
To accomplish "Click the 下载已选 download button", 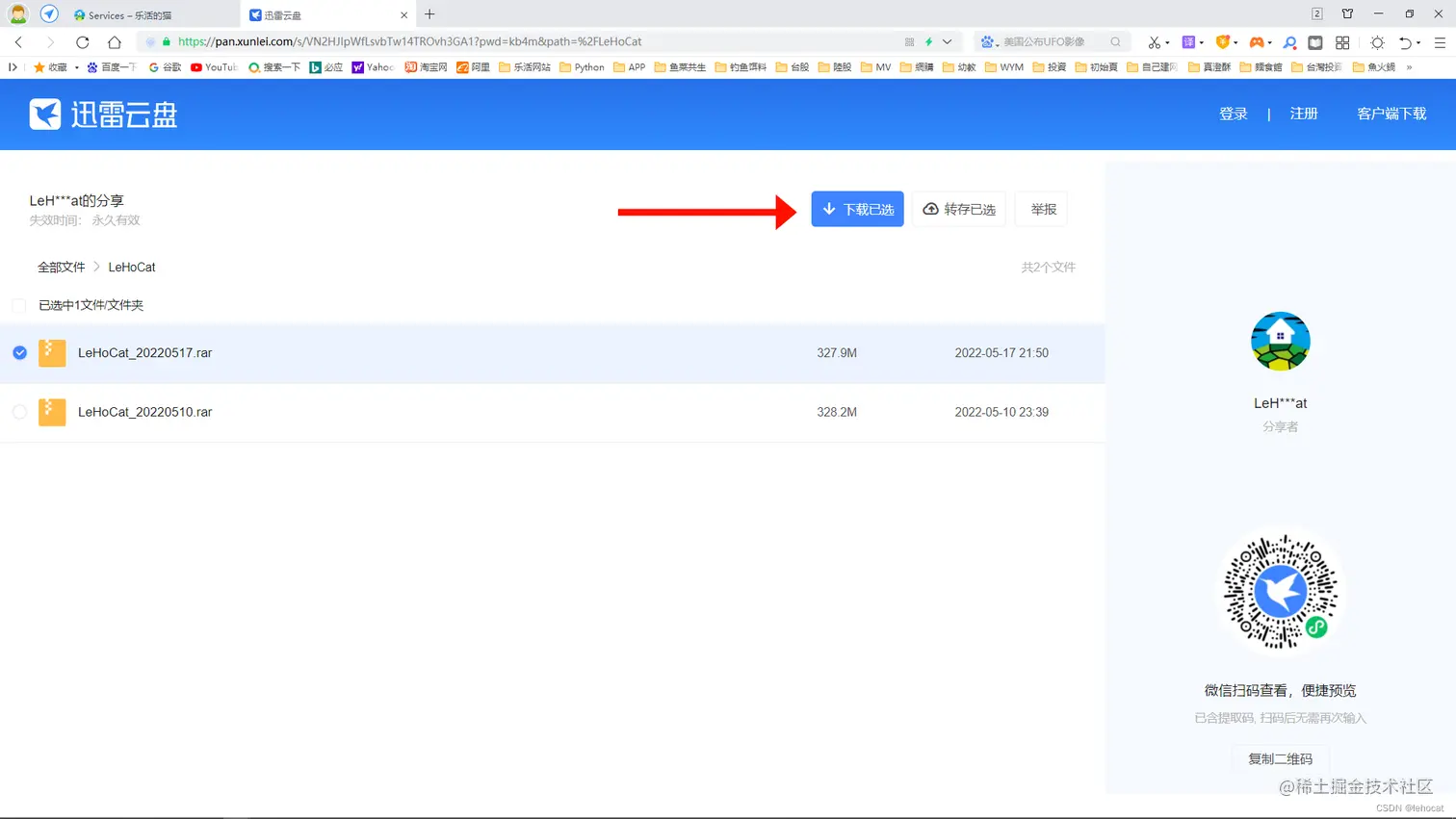I will (x=857, y=209).
